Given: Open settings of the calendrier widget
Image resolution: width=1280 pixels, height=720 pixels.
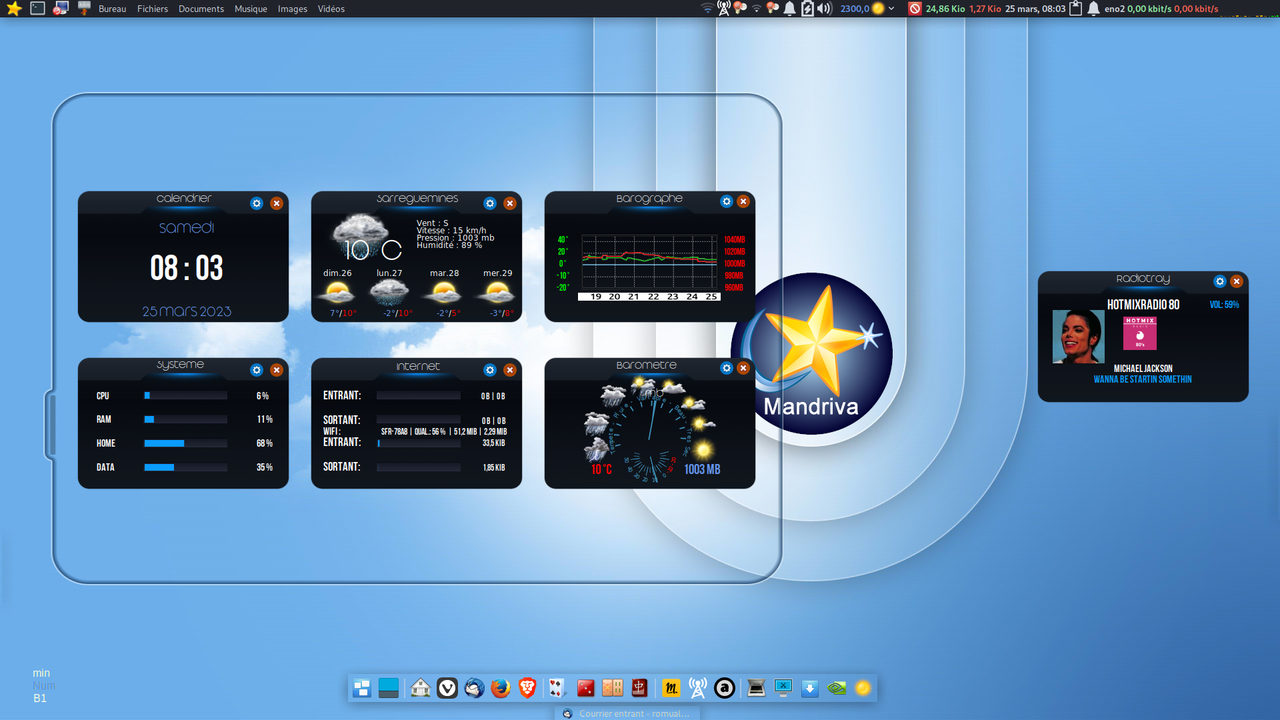Looking at the screenshot, I should pos(257,203).
